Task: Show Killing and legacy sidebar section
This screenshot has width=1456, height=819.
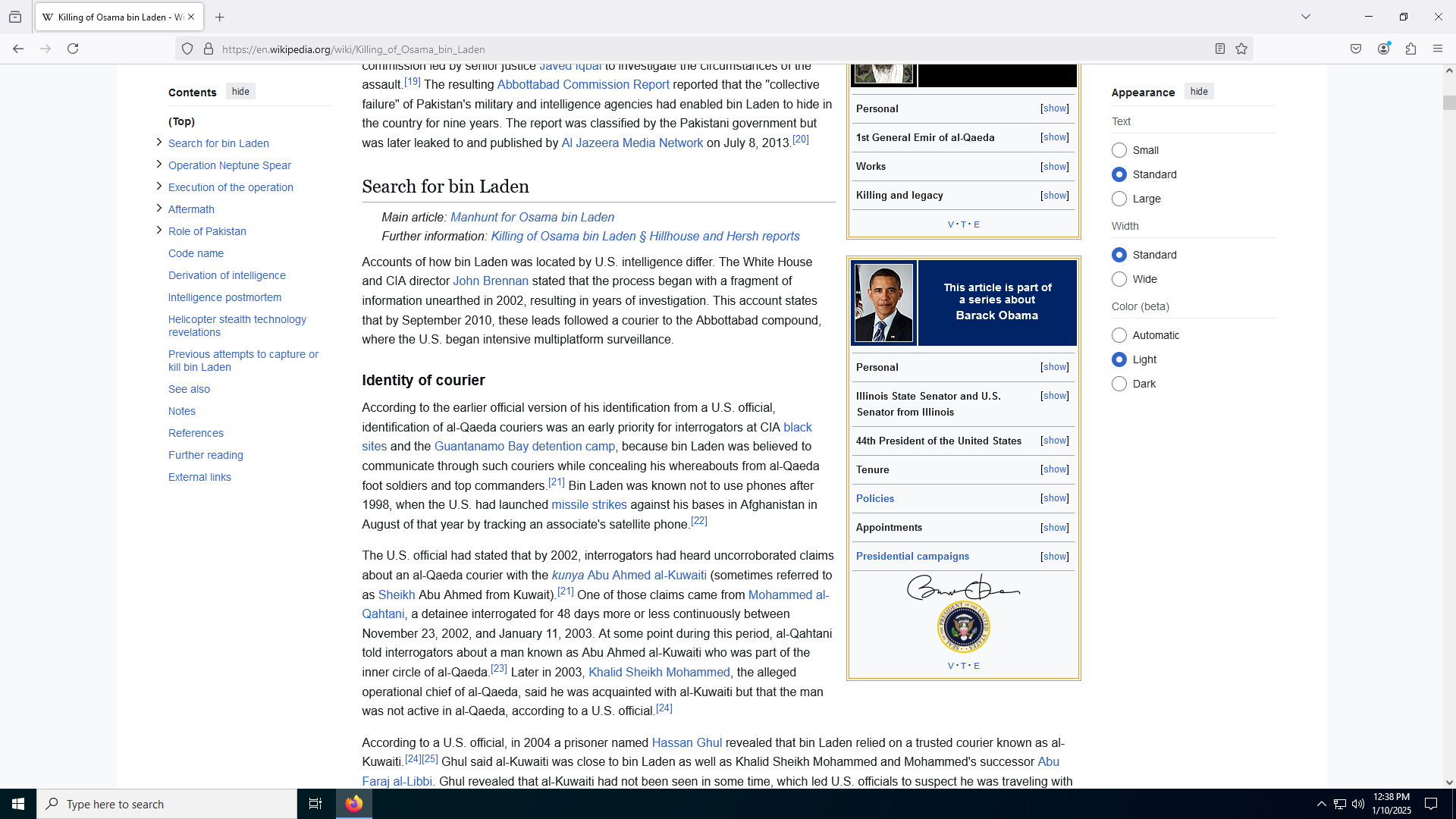Action: (x=1055, y=196)
